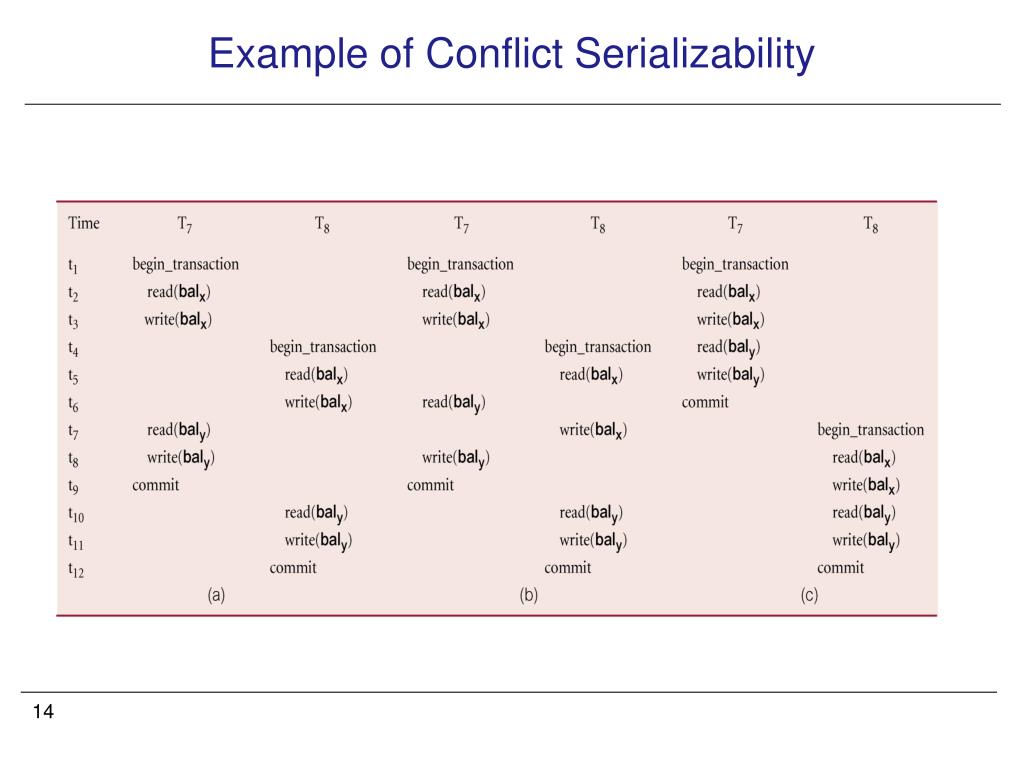Screen dimensions: 1024x768
Task: Click the 'Time' column header
Action: pyautogui.click(x=84, y=223)
